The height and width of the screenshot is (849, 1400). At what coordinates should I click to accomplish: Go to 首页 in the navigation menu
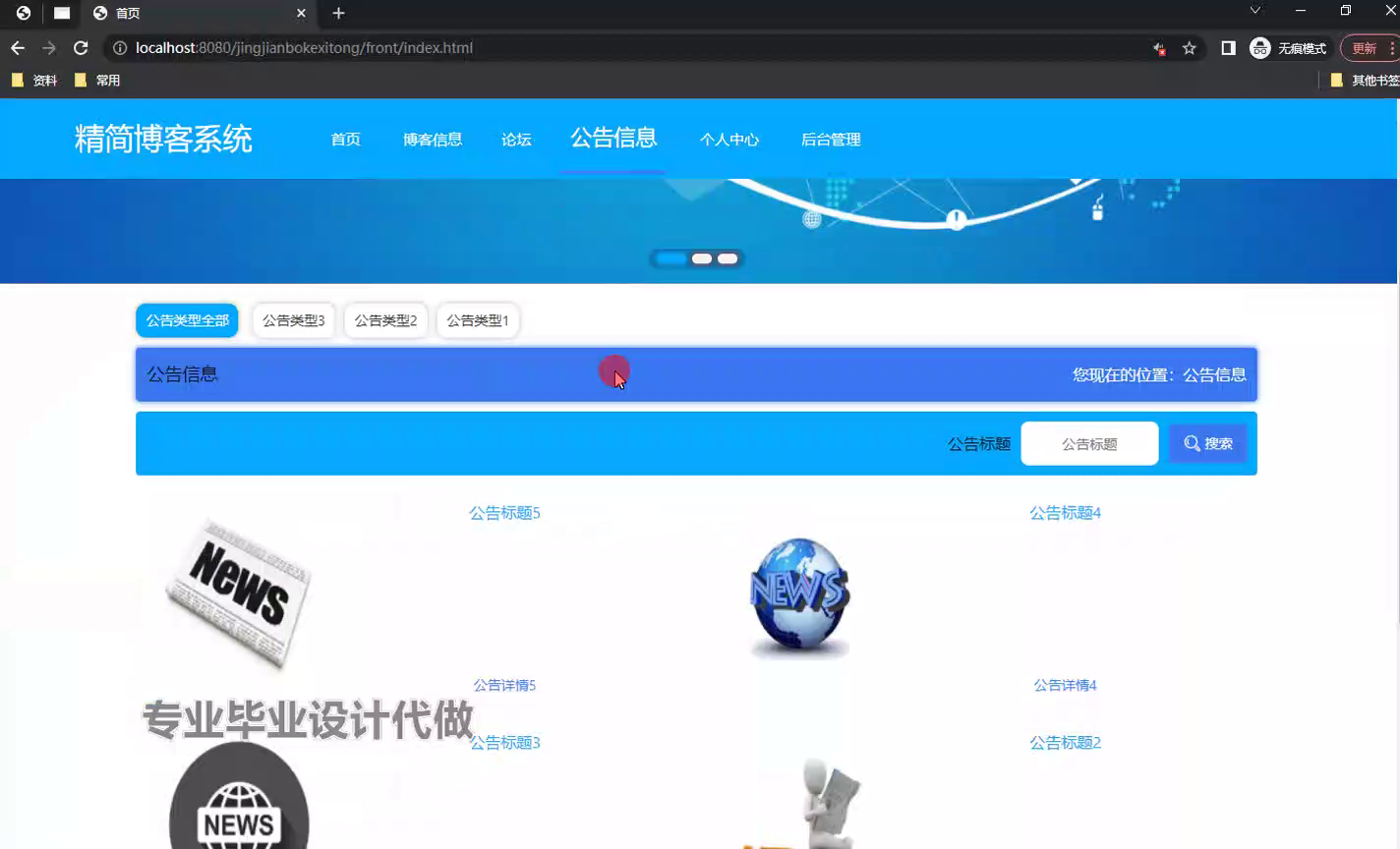pos(345,140)
